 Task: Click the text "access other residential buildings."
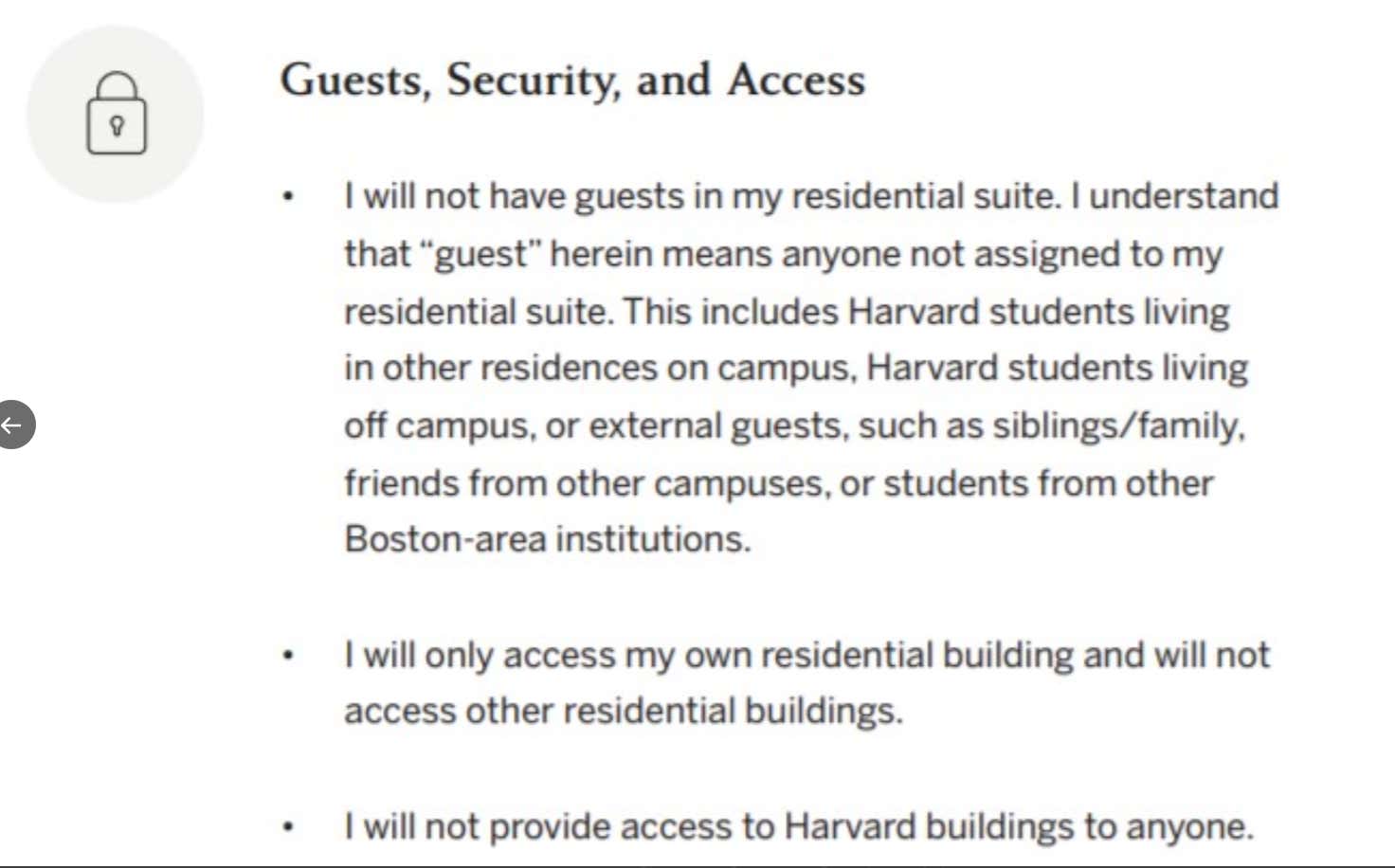pyautogui.click(x=624, y=711)
